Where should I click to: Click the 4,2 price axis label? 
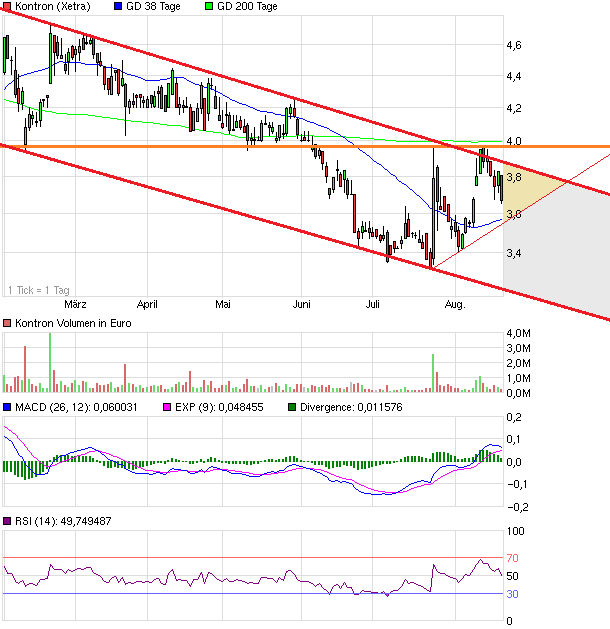[x=514, y=108]
